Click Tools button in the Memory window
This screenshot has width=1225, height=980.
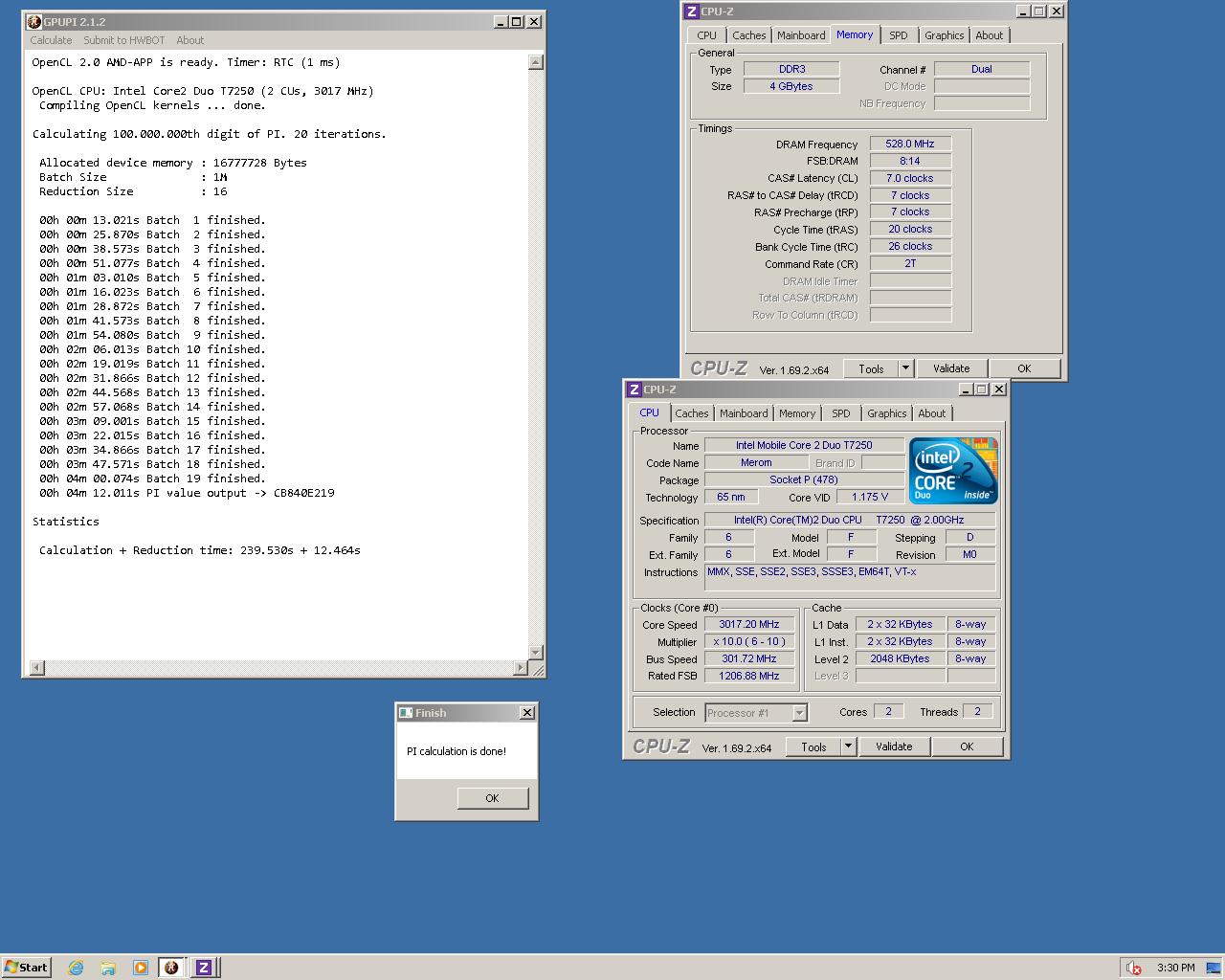(871, 368)
